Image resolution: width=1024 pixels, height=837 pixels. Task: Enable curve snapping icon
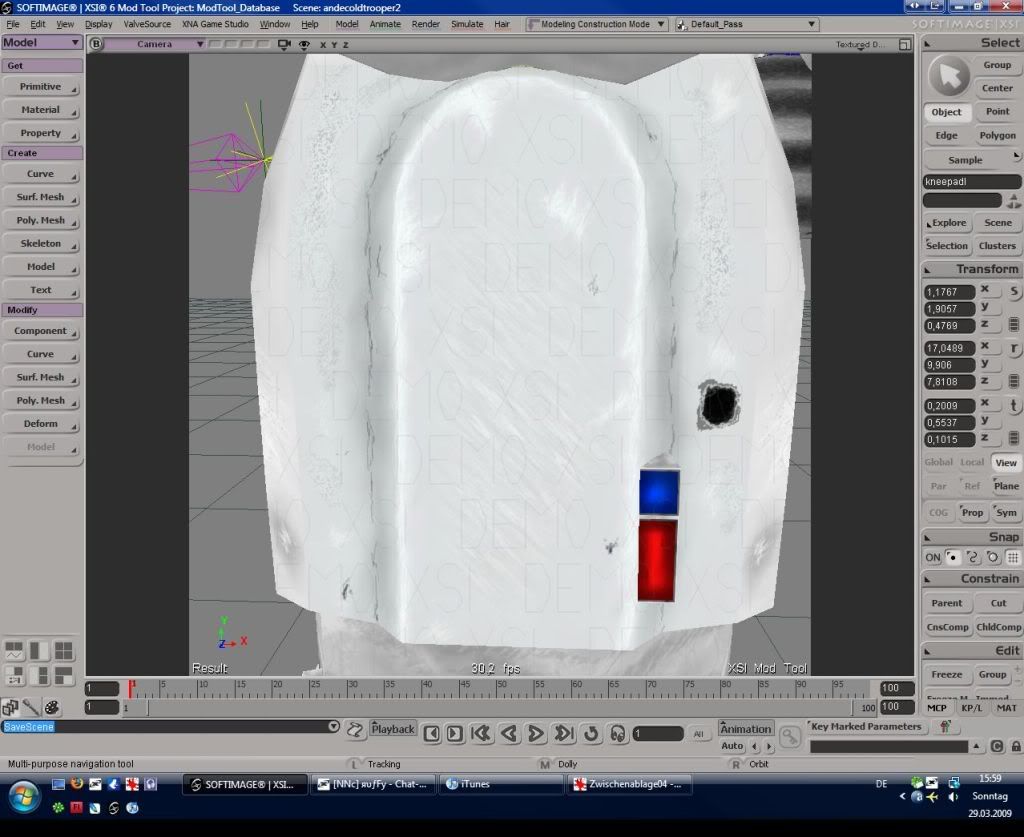click(973, 558)
